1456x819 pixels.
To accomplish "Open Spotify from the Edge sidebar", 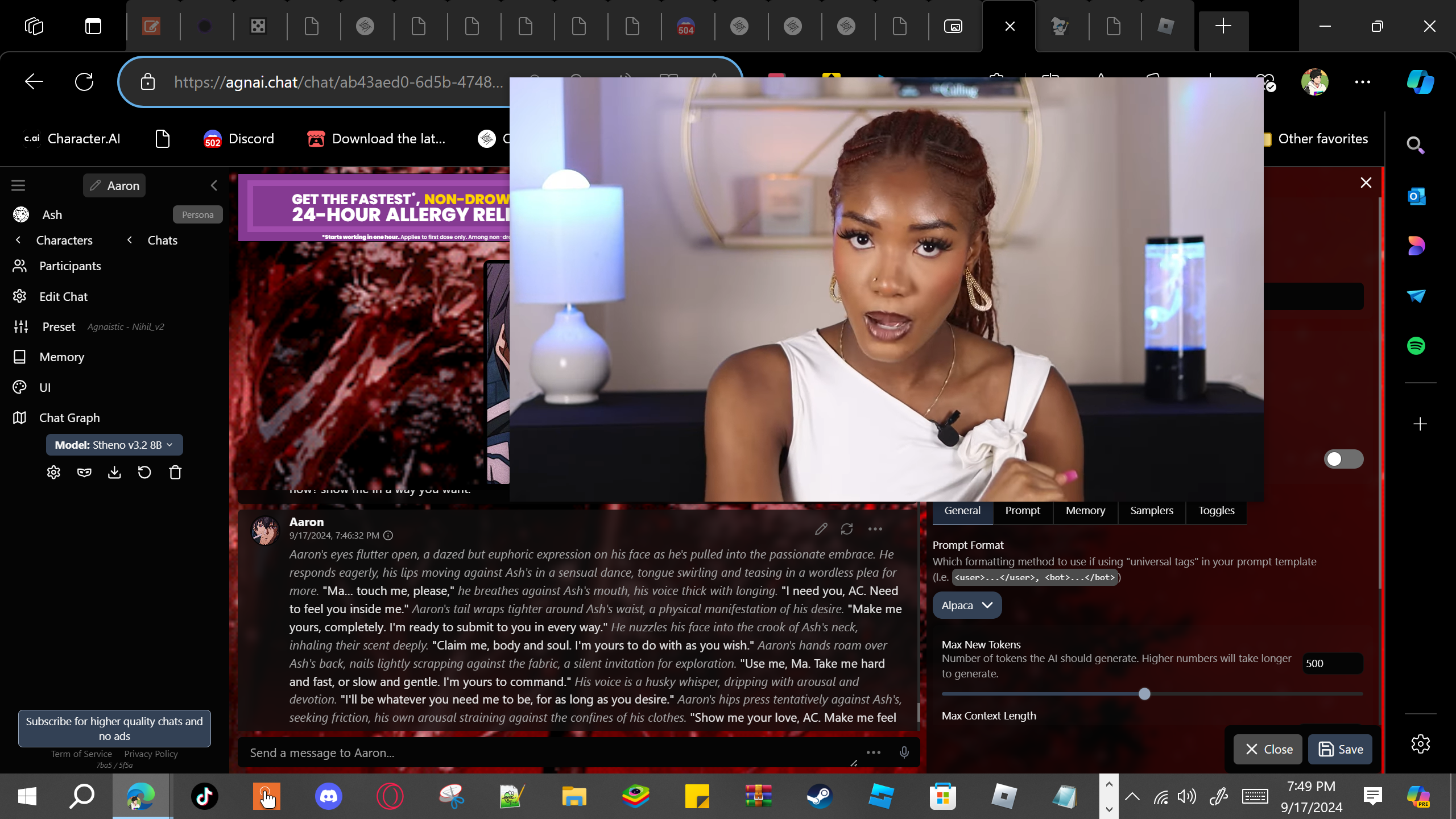I will click(x=1416, y=346).
